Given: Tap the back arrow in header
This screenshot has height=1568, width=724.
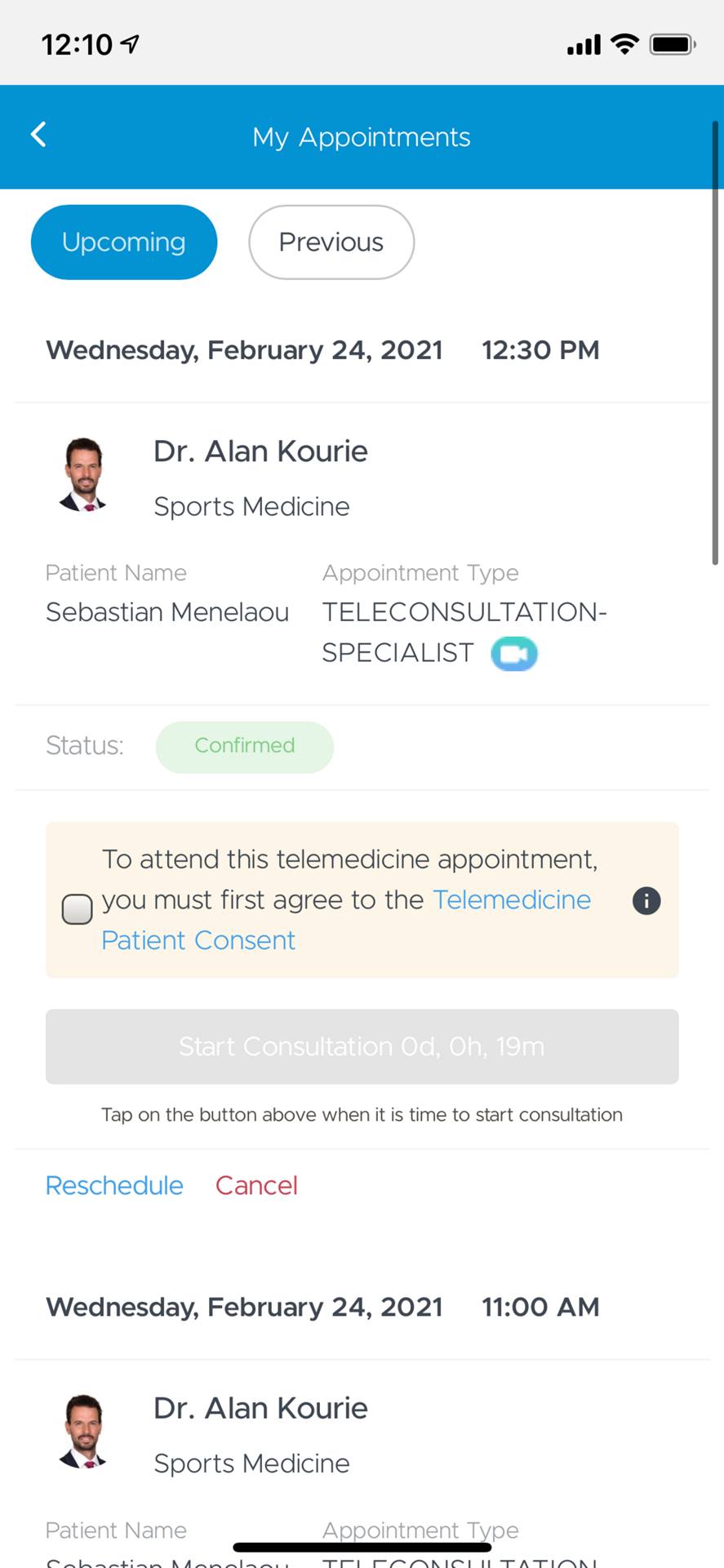Looking at the screenshot, I should click(x=38, y=135).
